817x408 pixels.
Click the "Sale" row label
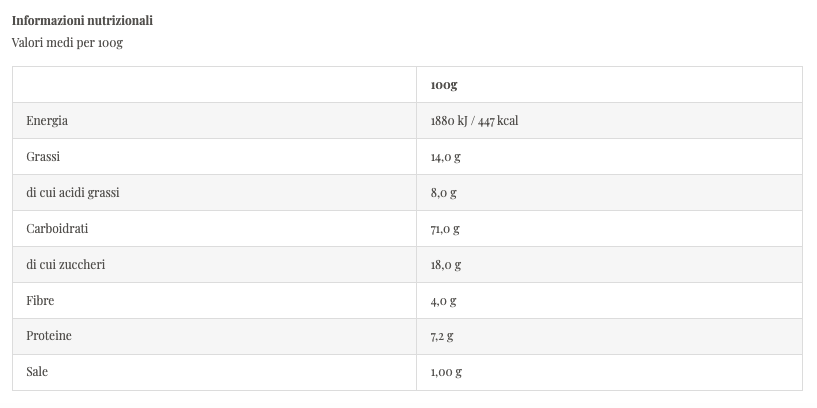[x=37, y=372]
